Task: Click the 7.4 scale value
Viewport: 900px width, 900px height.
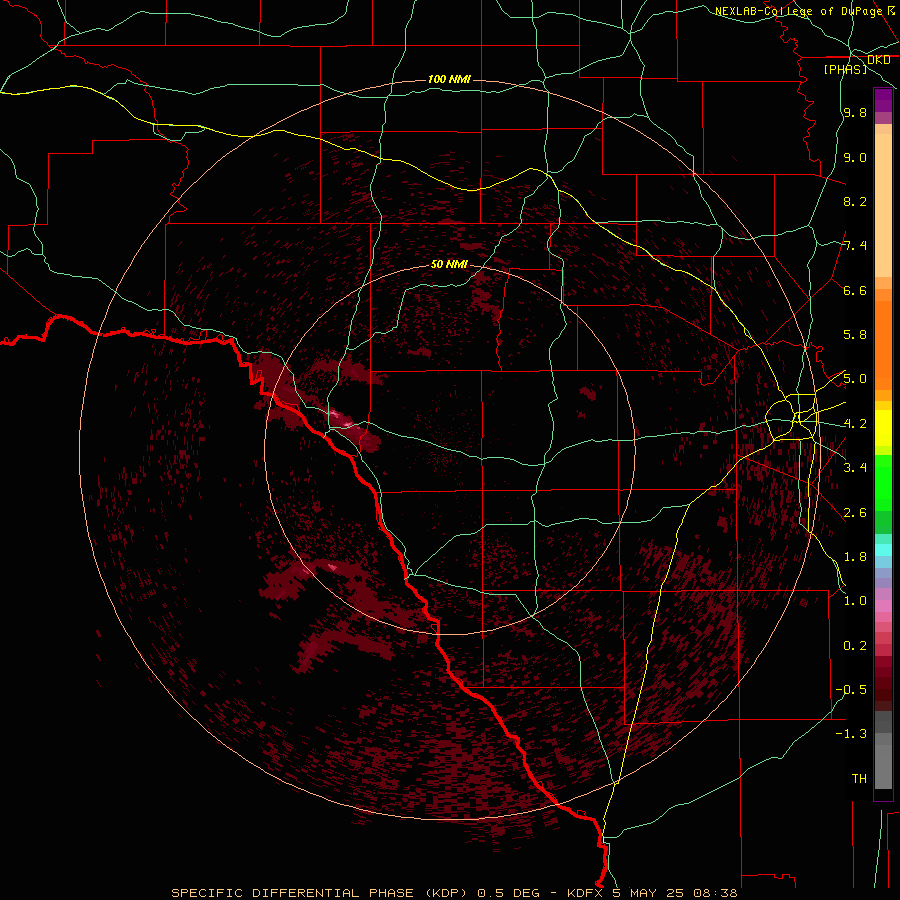Action: click(x=855, y=246)
